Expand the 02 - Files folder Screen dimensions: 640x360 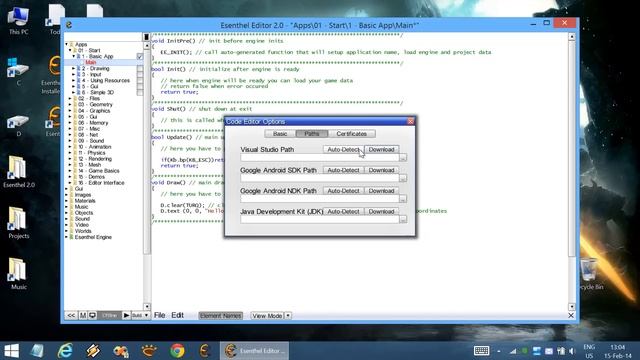pyautogui.click(x=70, y=98)
